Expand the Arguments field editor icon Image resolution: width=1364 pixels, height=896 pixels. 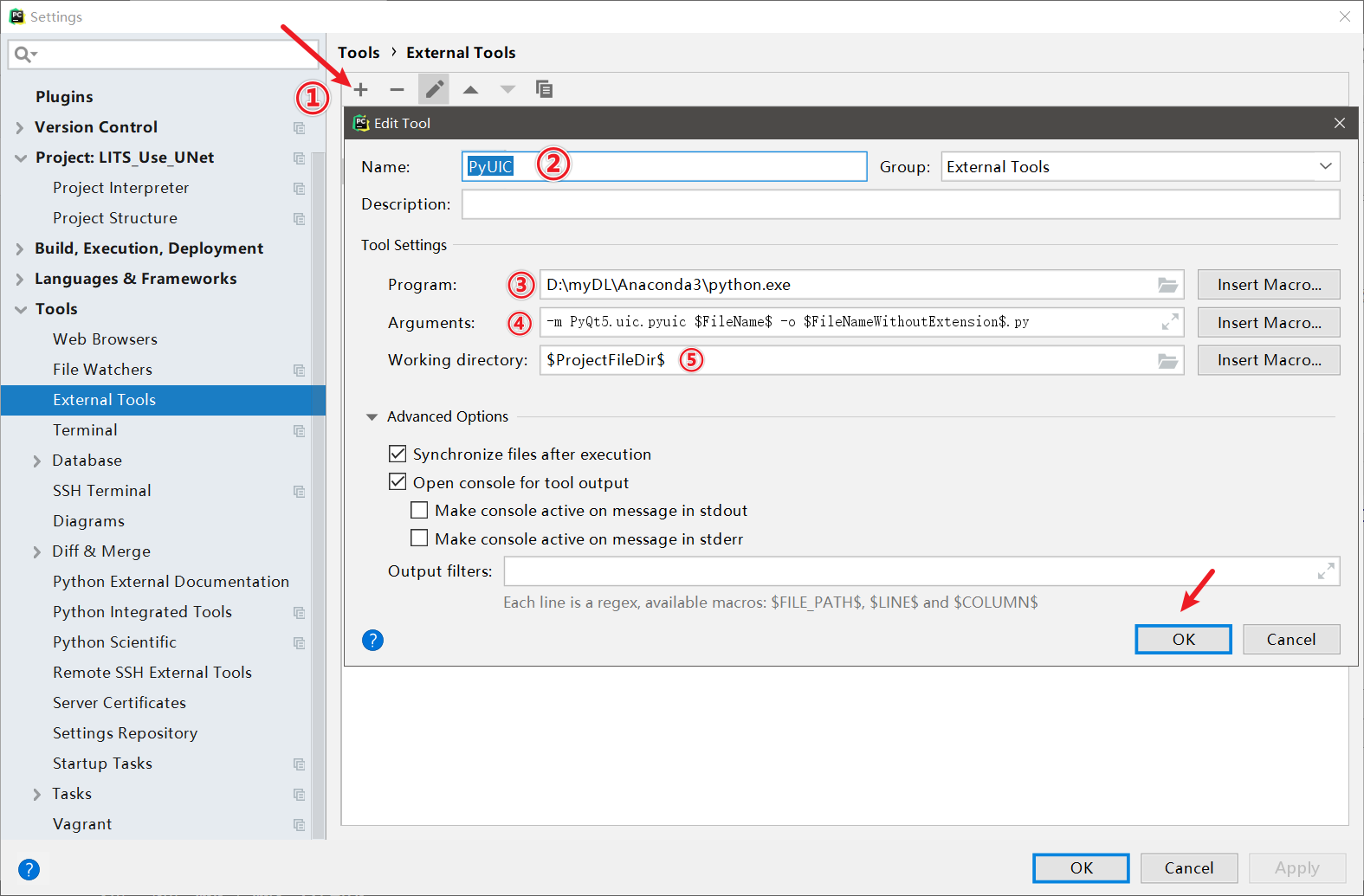point(1170,322)
